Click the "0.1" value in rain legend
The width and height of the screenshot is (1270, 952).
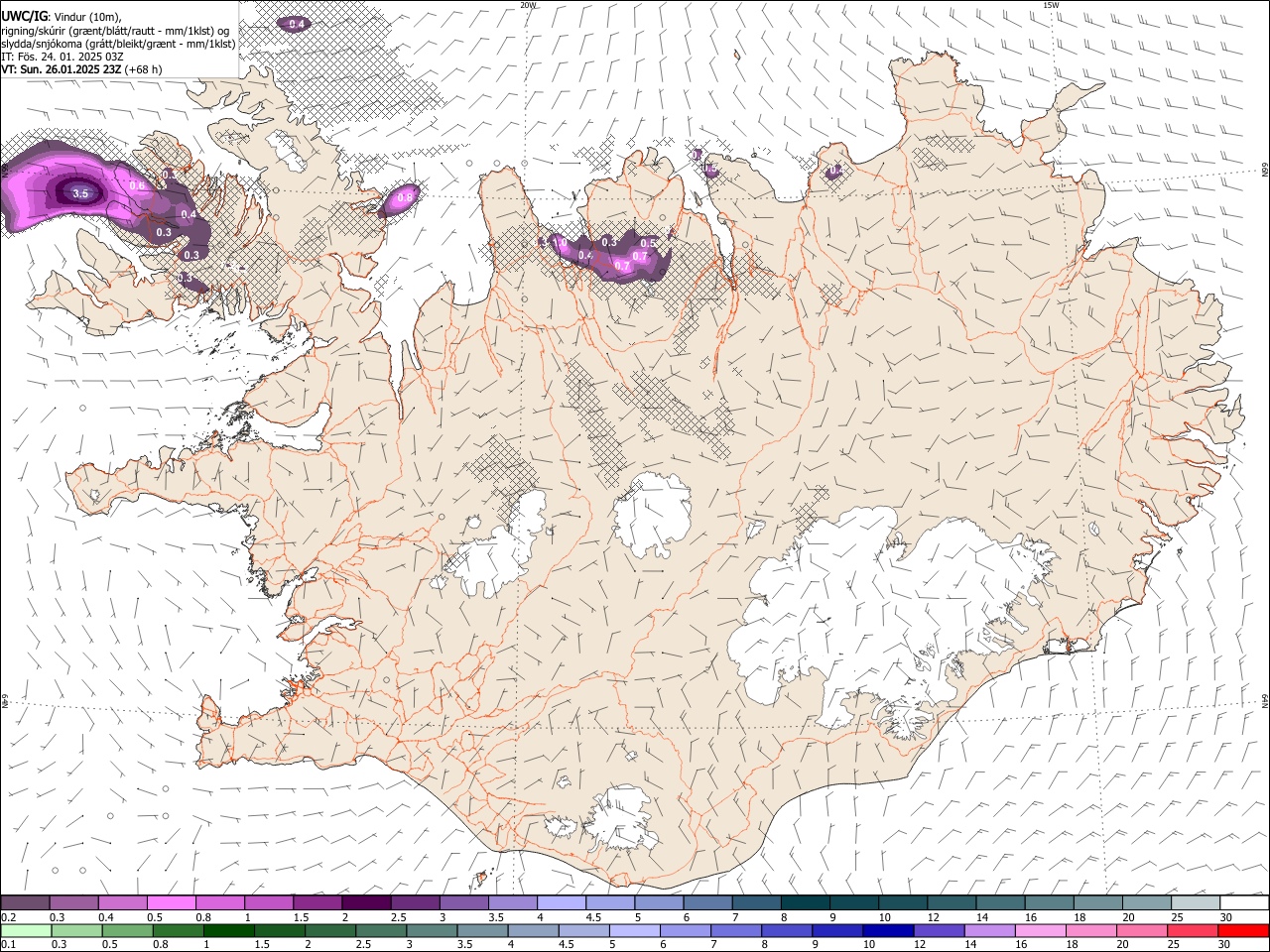[8, 945]
